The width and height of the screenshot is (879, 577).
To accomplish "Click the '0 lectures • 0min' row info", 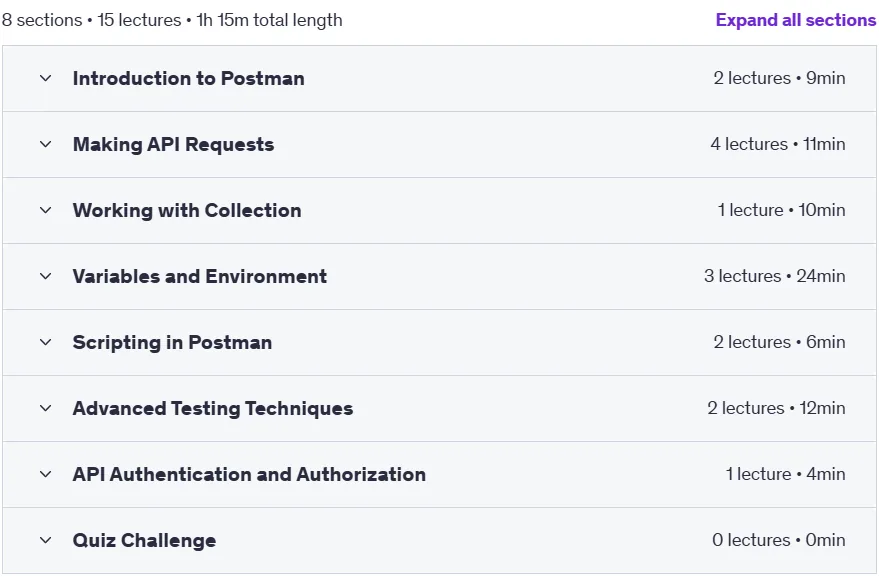I will [779, 540].
